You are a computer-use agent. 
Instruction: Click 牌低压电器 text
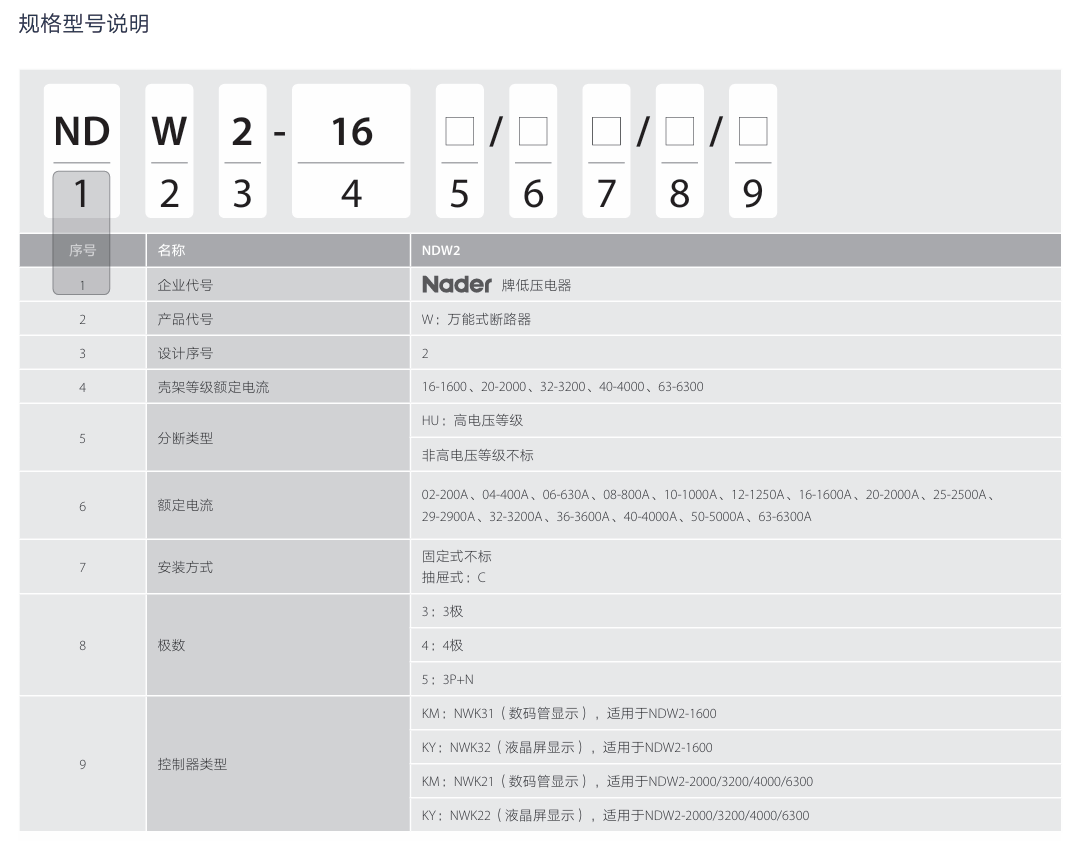pyautogui.click(x=537, y=285)
